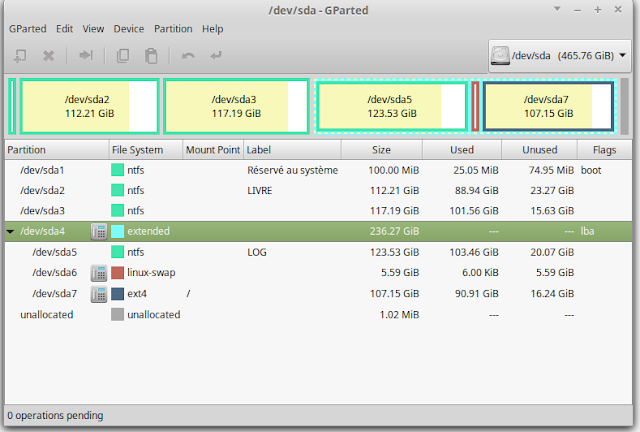Screen dimensions: 640x432
Task: Click the ntfs color square for /dev/sda1
Action: [x=118, y=170]
